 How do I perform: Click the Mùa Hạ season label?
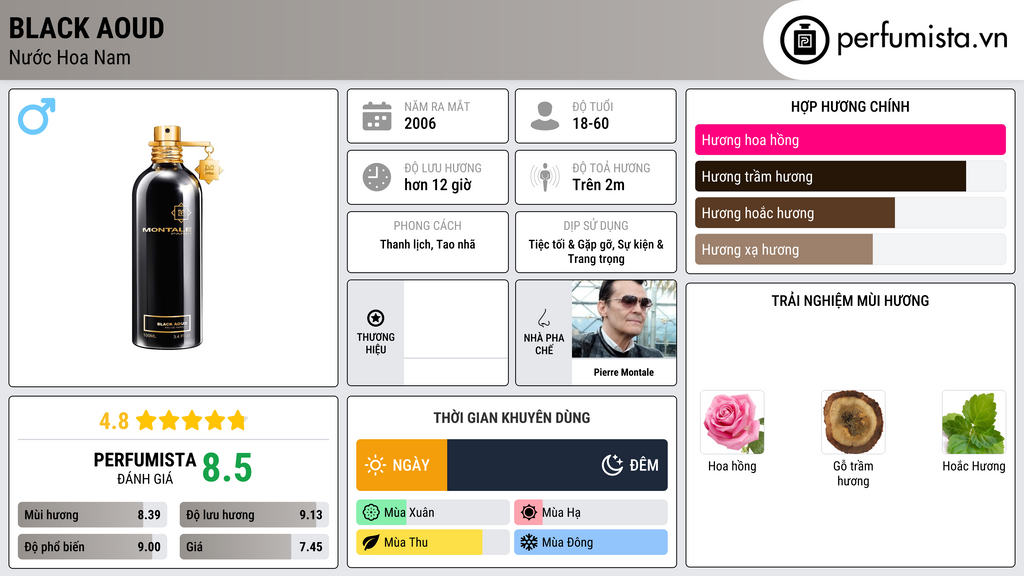point(561,513)
